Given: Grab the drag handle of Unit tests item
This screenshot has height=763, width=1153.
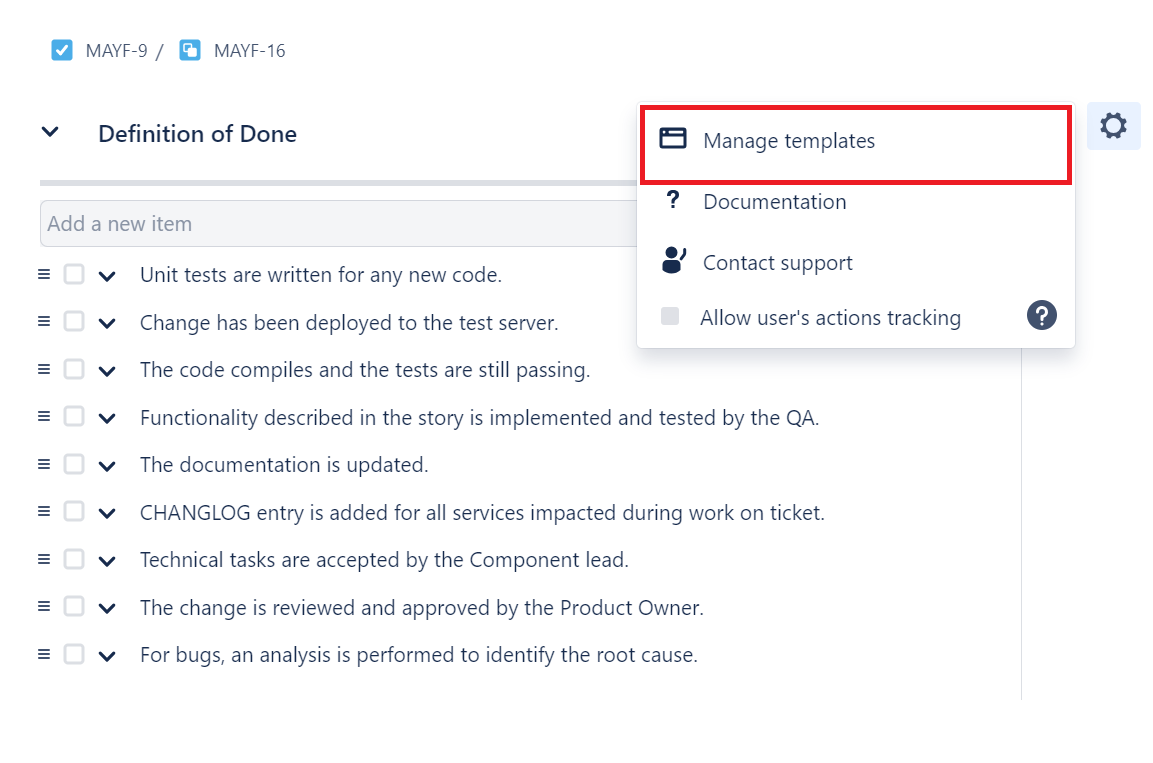Looking at the screenshot, I should coord(44,274).
